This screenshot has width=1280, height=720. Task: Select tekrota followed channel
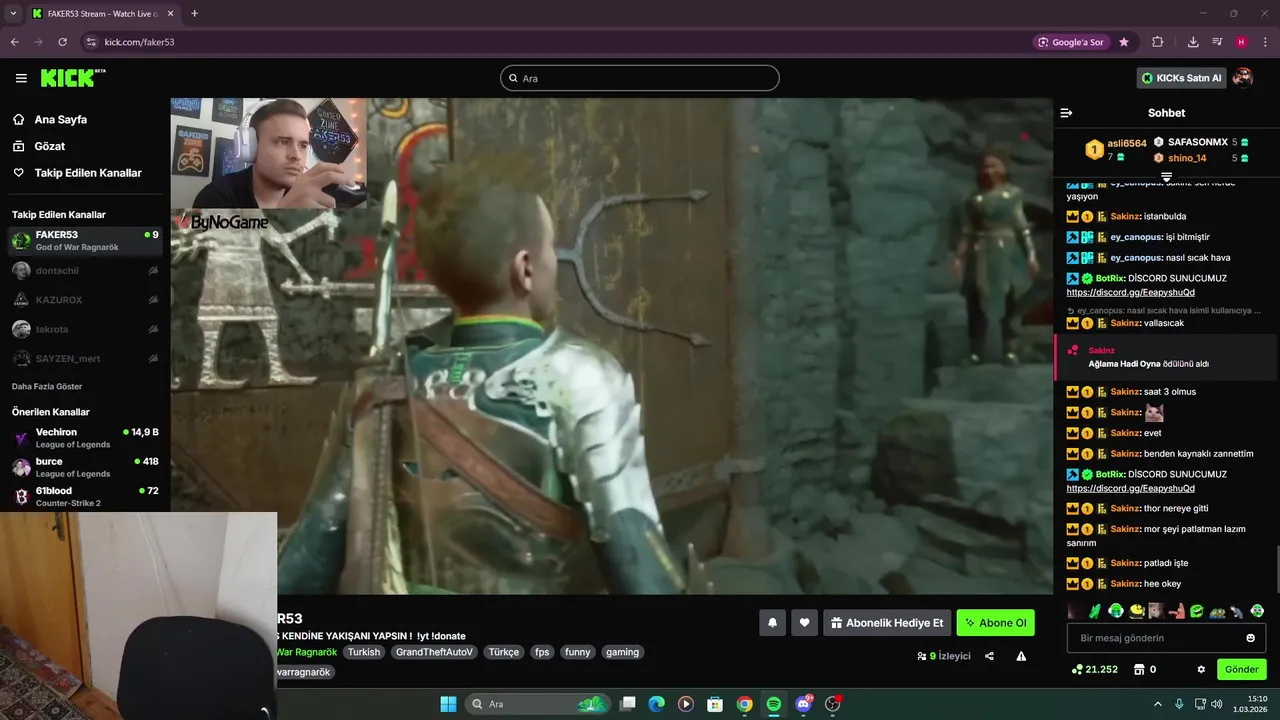coord(85,329)
